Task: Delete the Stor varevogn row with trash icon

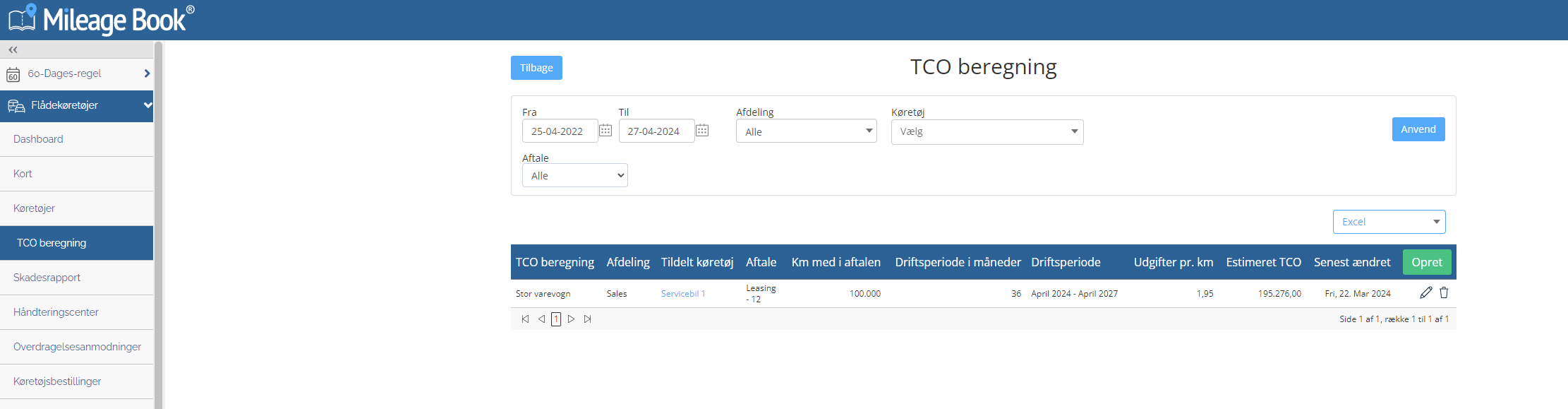Action: tap(1444, 292)
